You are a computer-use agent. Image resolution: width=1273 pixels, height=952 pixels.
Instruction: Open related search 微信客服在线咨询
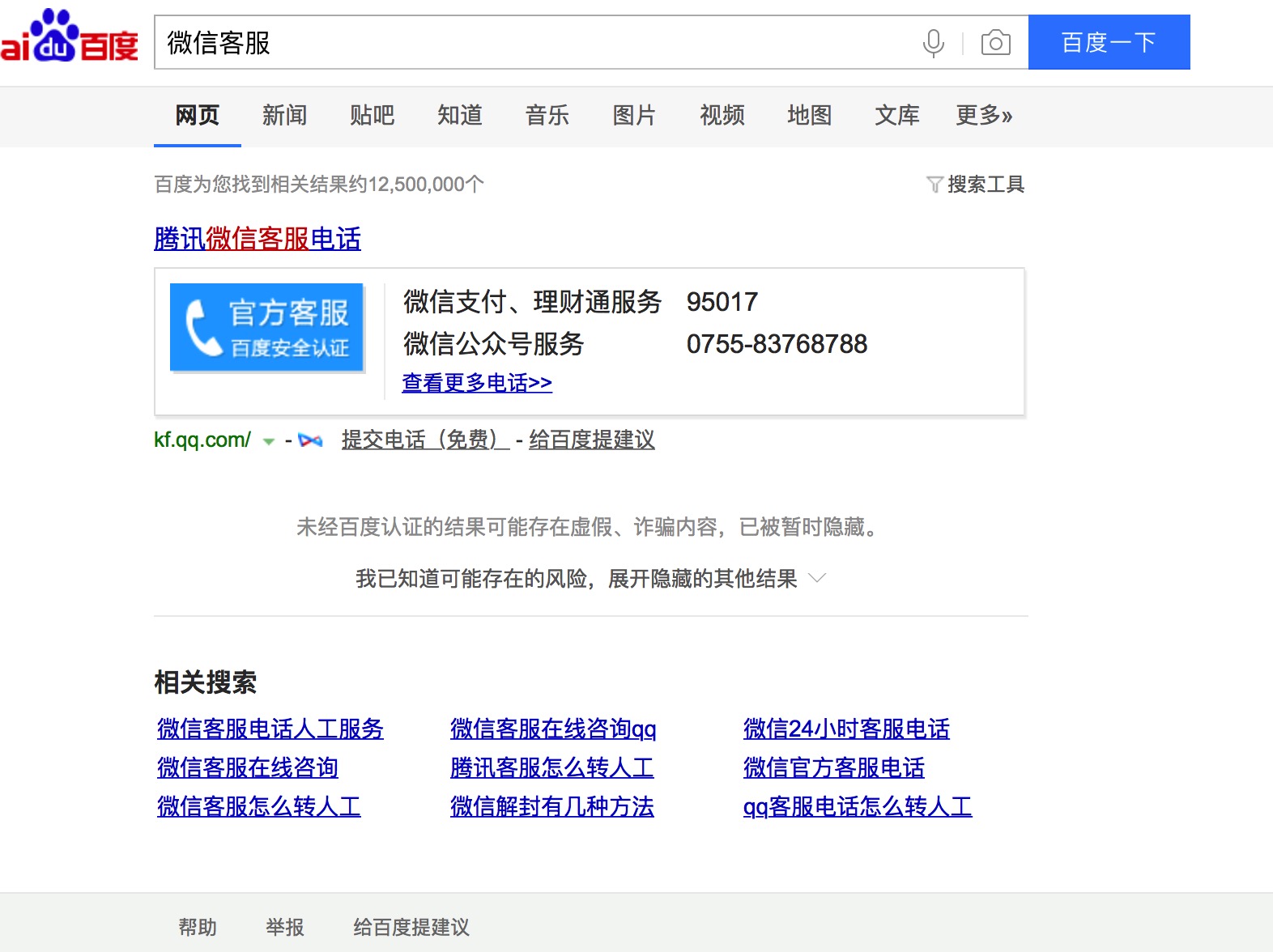(x=248, y=767)
